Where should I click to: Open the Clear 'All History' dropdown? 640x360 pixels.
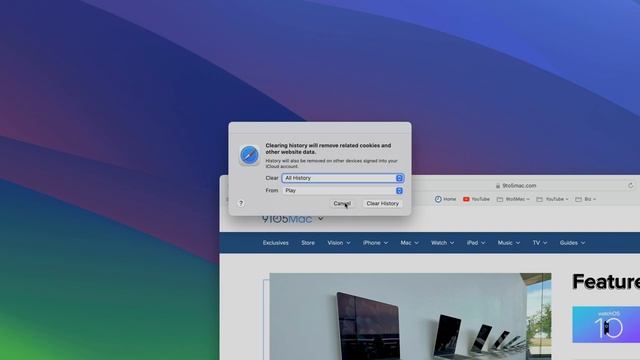[343, 178]
